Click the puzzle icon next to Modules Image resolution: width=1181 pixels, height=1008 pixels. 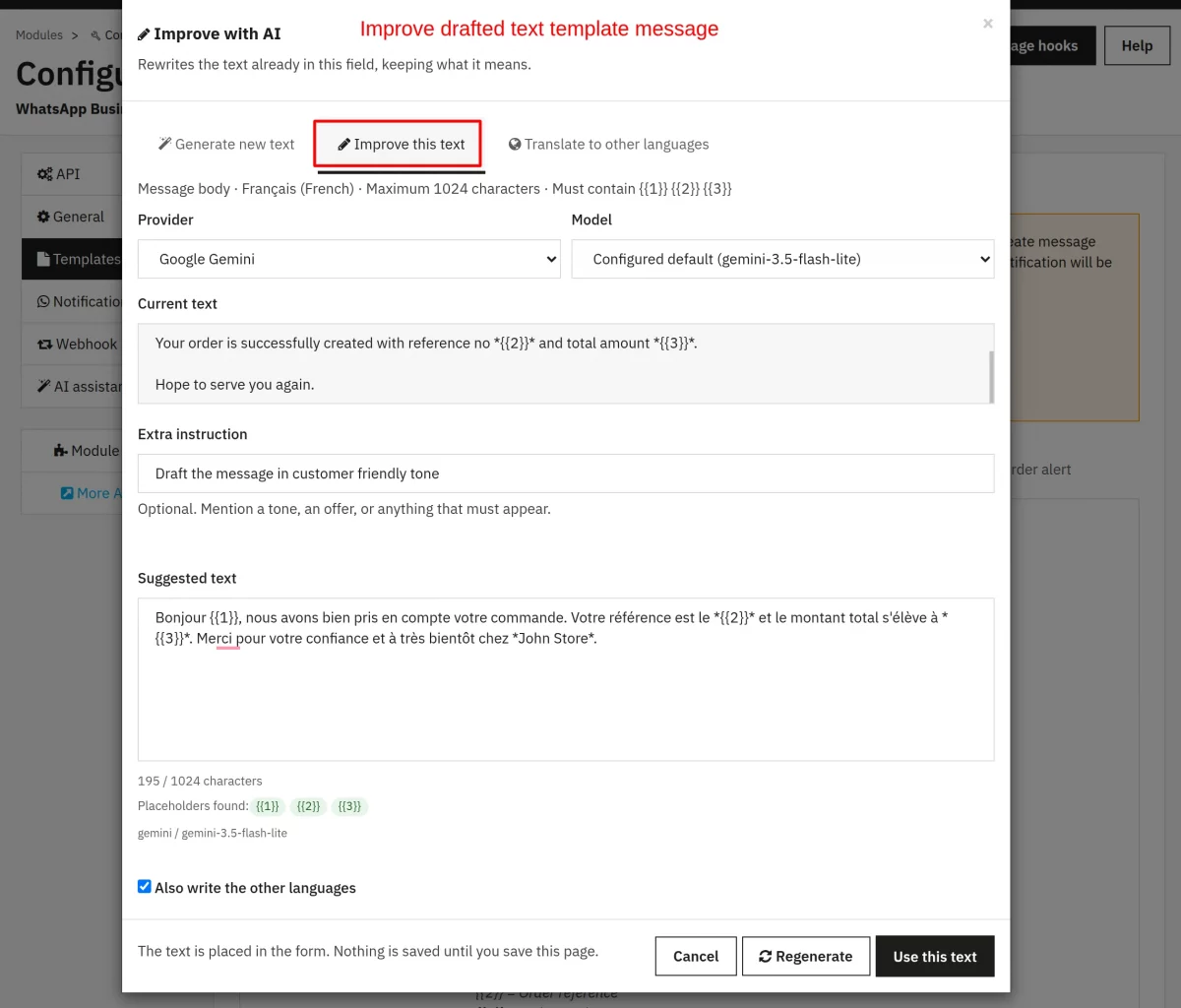[x=60, y=451]
